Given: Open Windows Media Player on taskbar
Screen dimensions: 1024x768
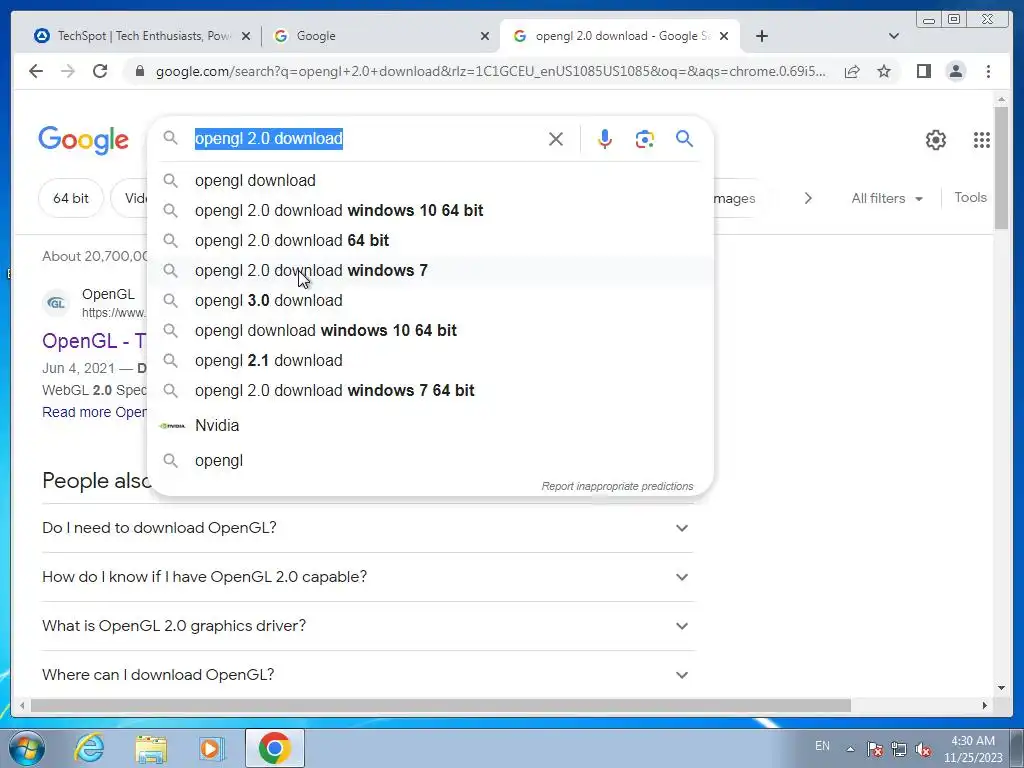Looking at the screenshot, I should pos(212,748).
